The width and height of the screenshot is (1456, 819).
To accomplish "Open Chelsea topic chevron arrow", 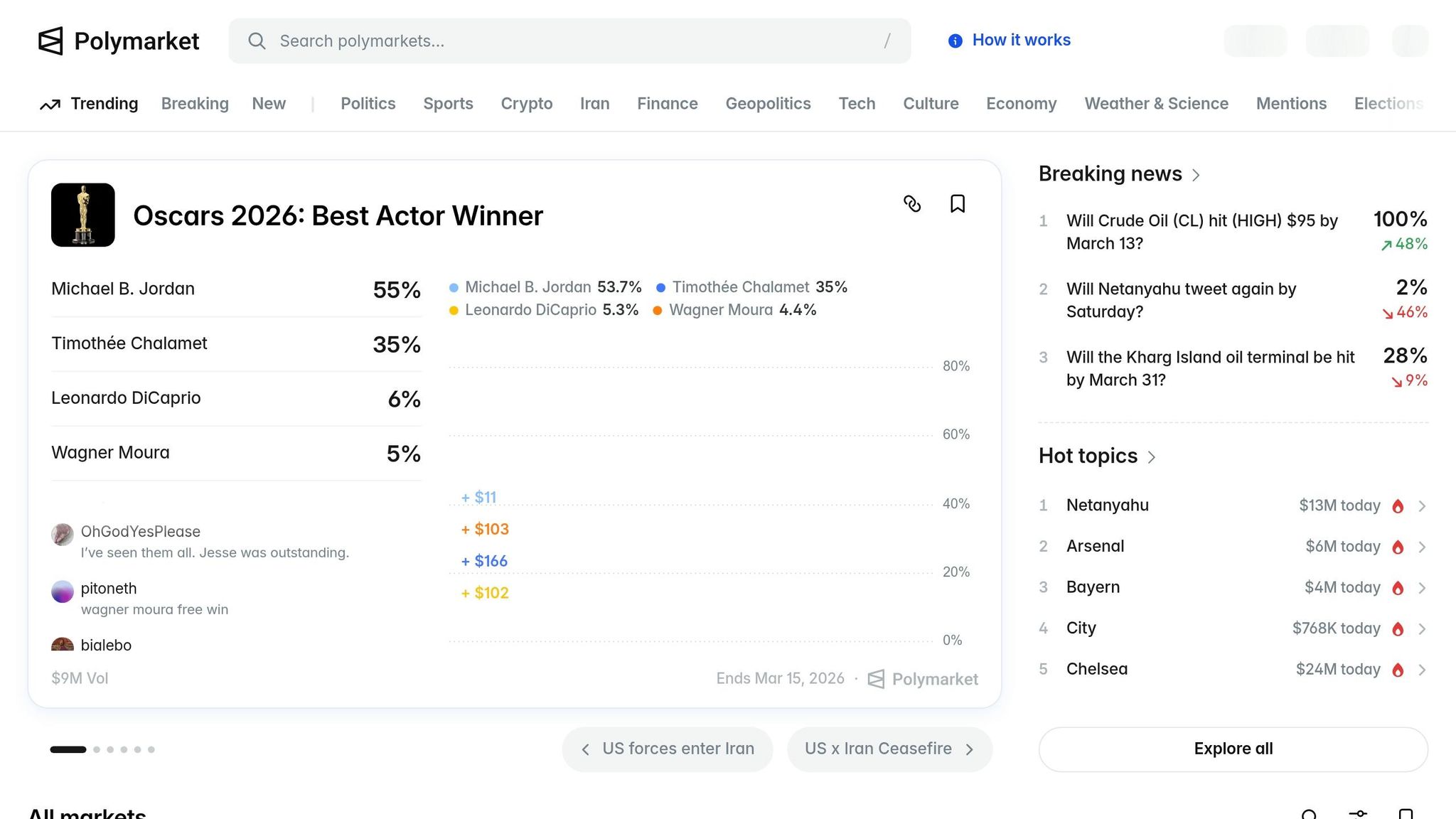I will pos(1422,670).
